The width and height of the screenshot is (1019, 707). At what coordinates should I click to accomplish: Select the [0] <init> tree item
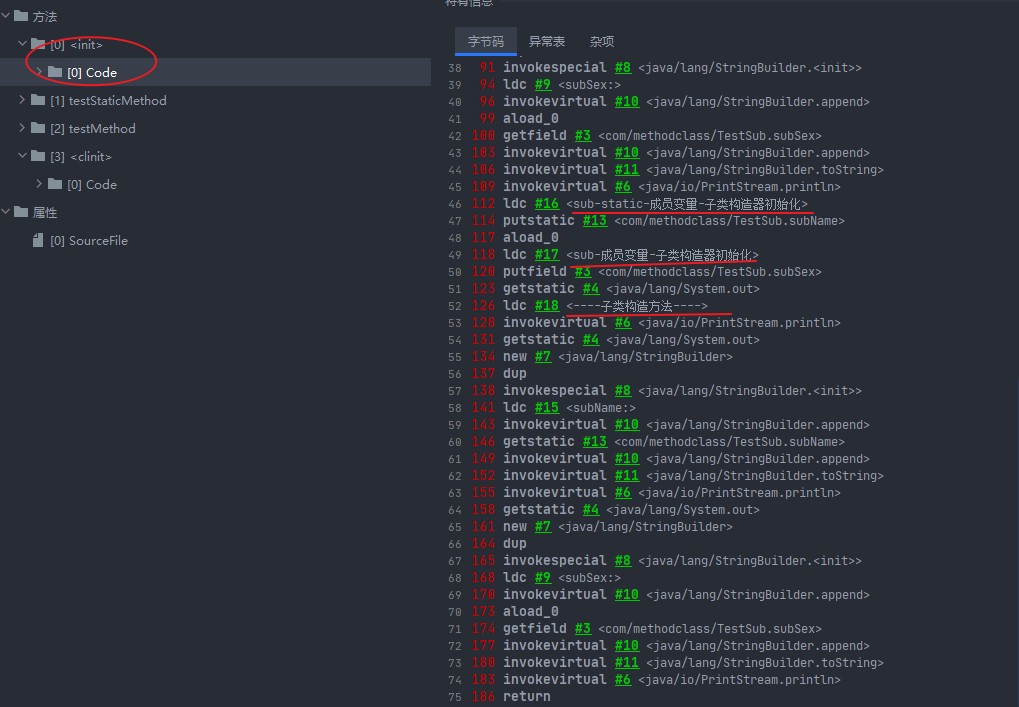[76, 45]
